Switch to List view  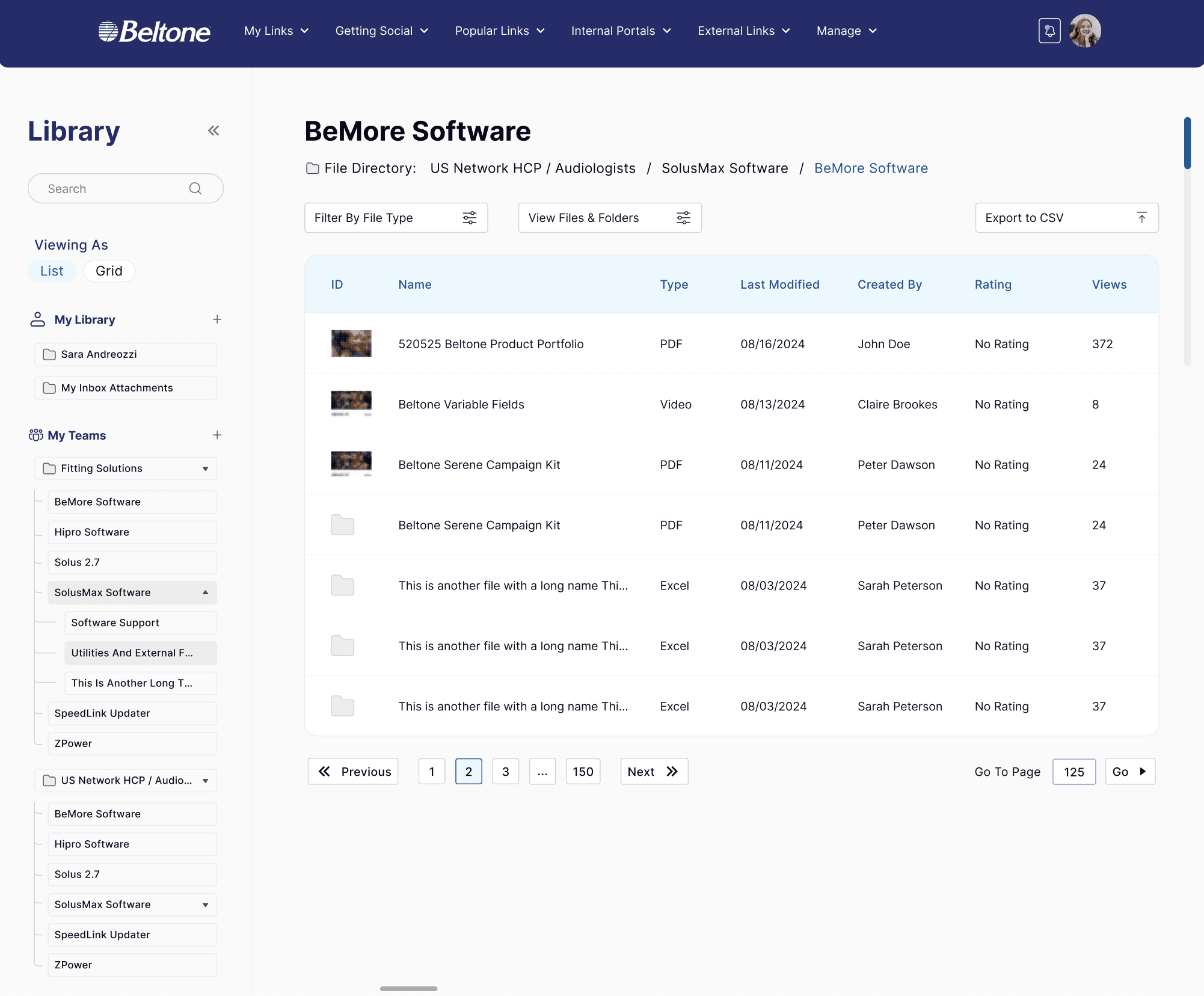pos(52,271)
